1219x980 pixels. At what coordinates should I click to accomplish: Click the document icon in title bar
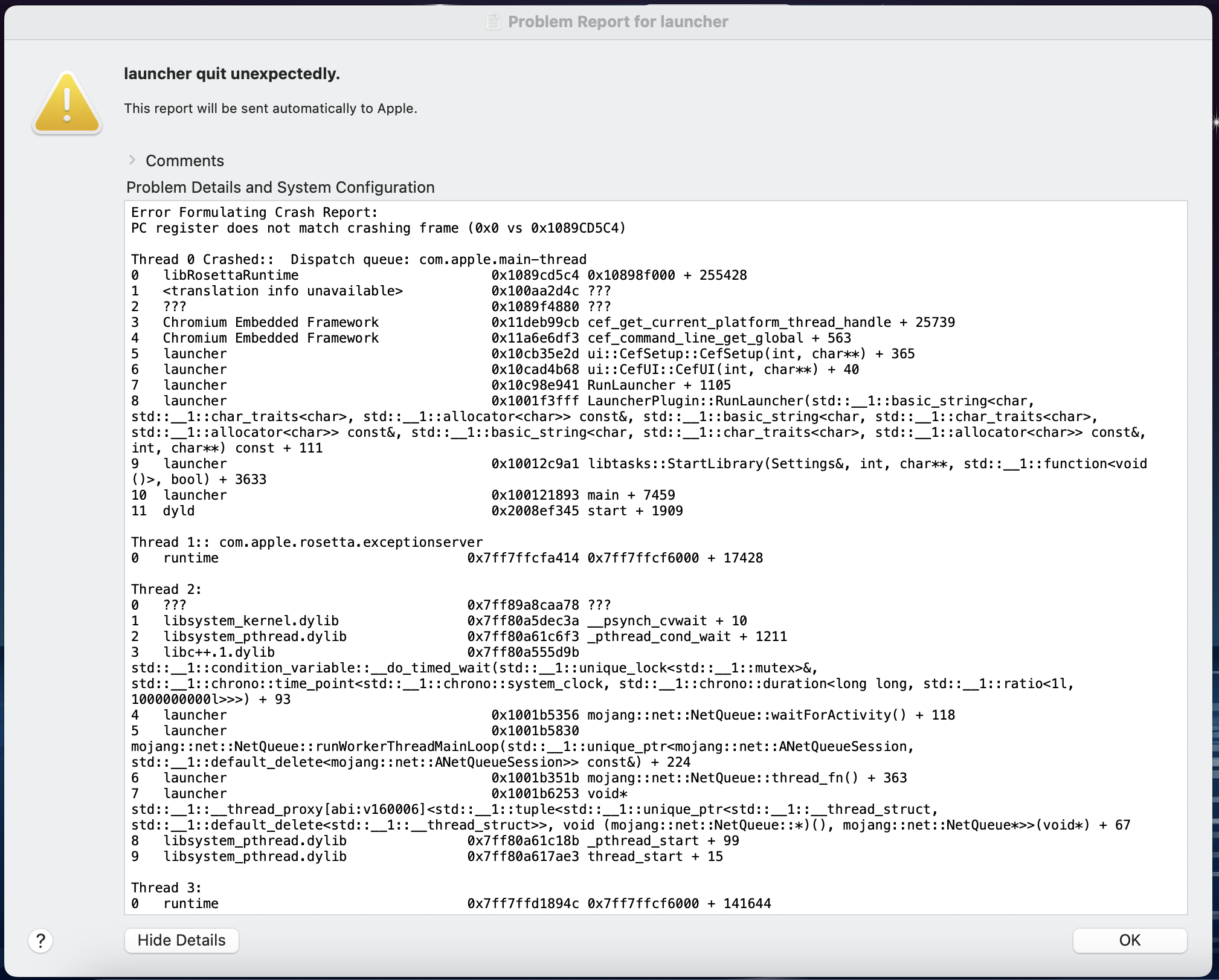click(494, 22)
